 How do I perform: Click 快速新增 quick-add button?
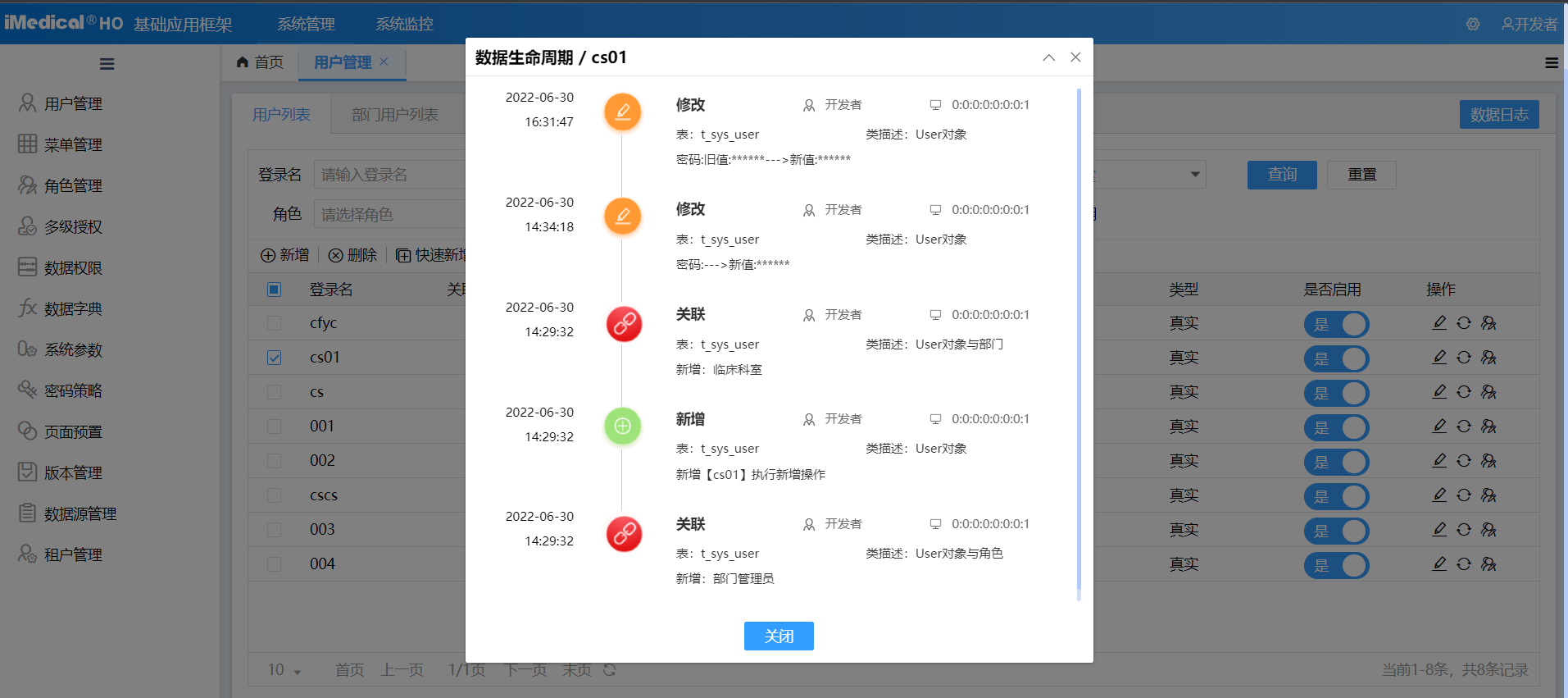(431, 255)
